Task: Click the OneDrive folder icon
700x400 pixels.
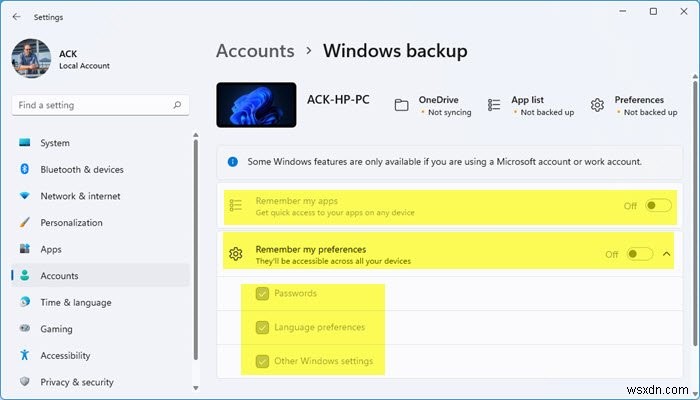Action: 401,105
